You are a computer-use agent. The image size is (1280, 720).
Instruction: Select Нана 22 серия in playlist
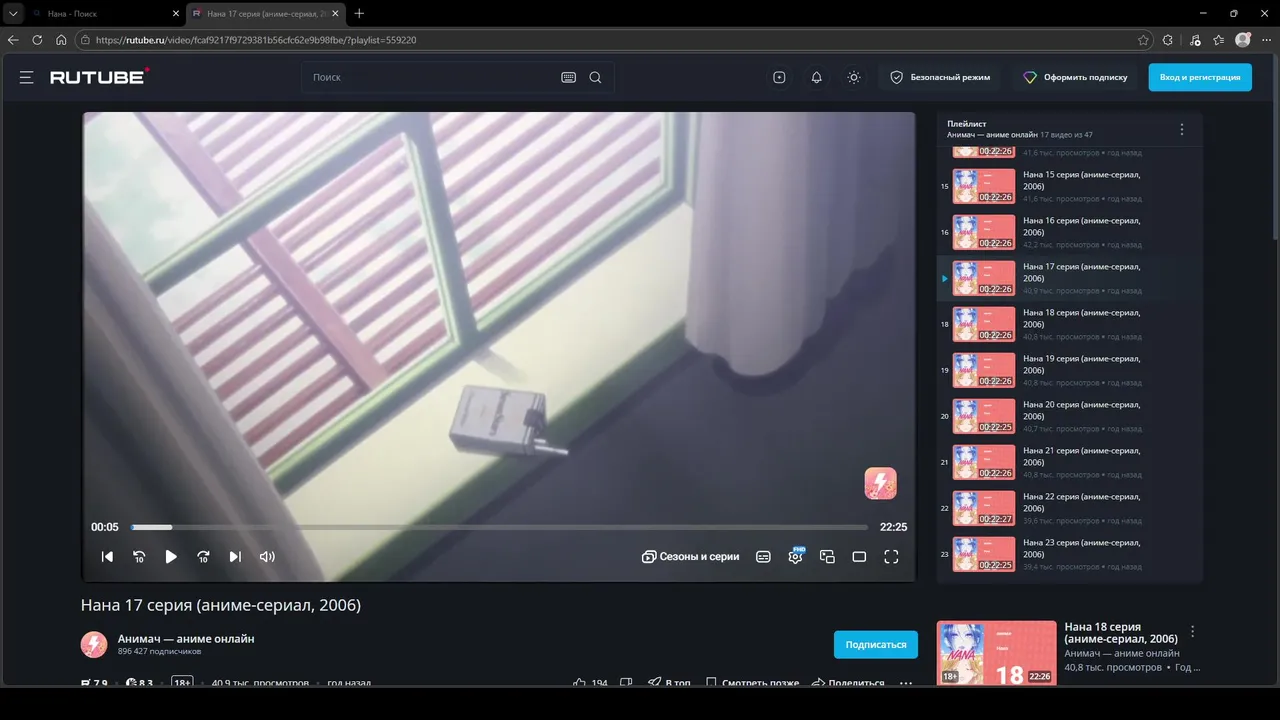click(x=1069, y=508)
